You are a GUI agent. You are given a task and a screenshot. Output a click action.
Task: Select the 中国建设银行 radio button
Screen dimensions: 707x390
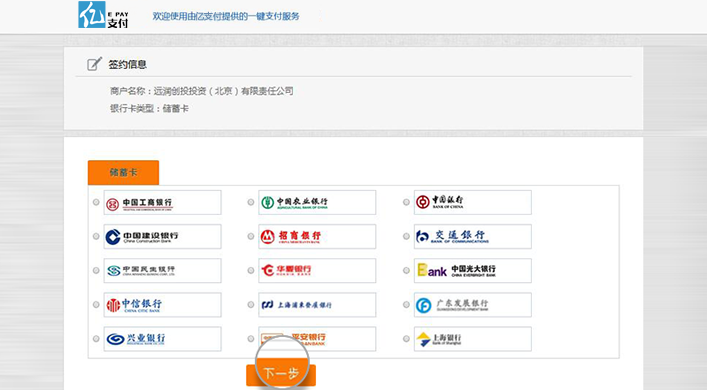pos(96,236)
